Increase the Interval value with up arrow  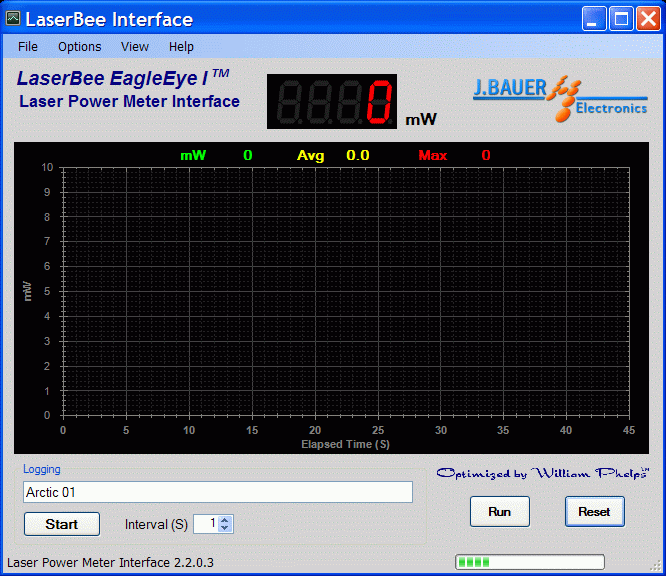point(224,519)
